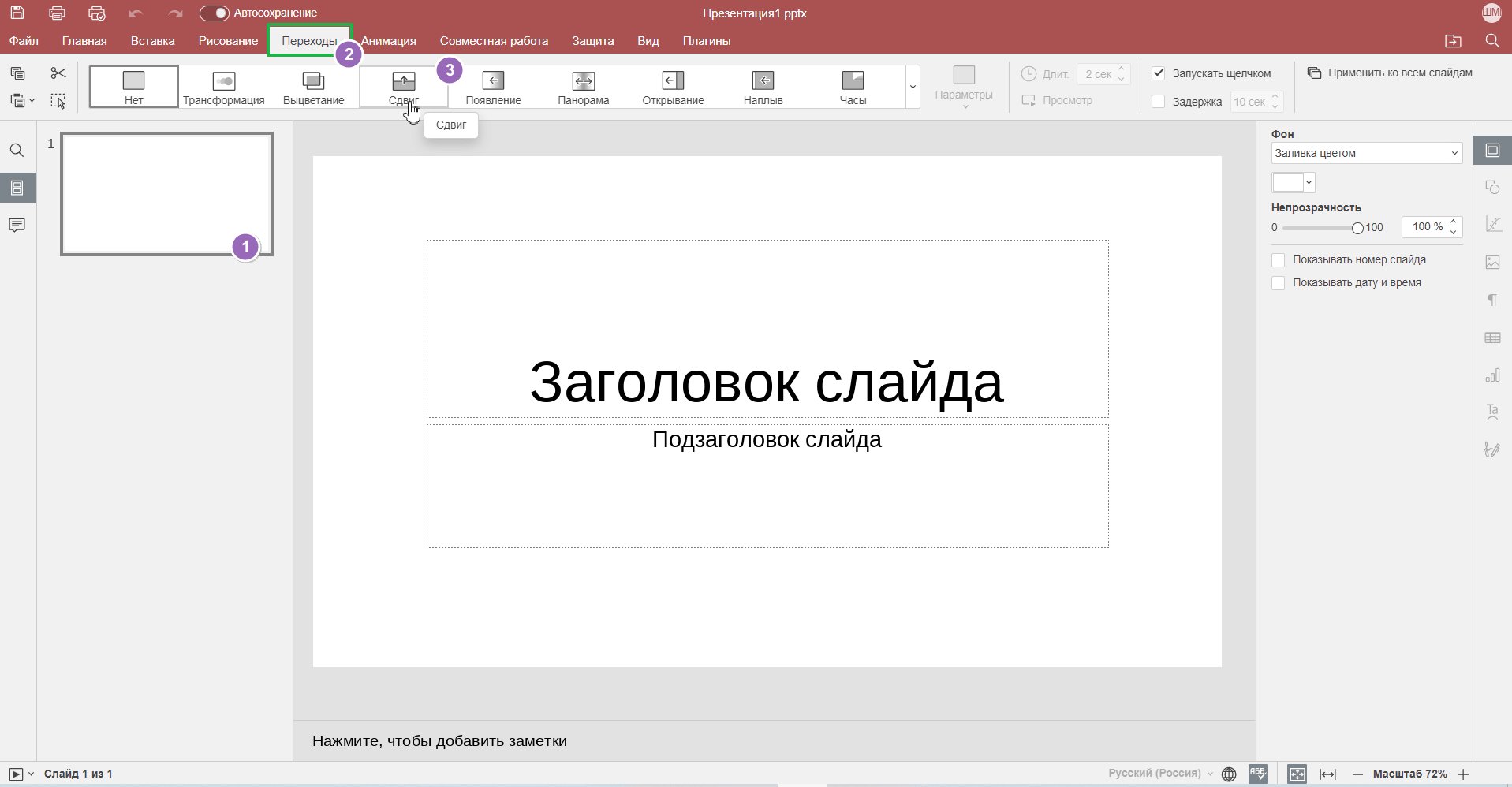Expand the transitions gallery arrow
Image resolution: width=1512 pixels, height=787 pixels.
click(913, 87)
